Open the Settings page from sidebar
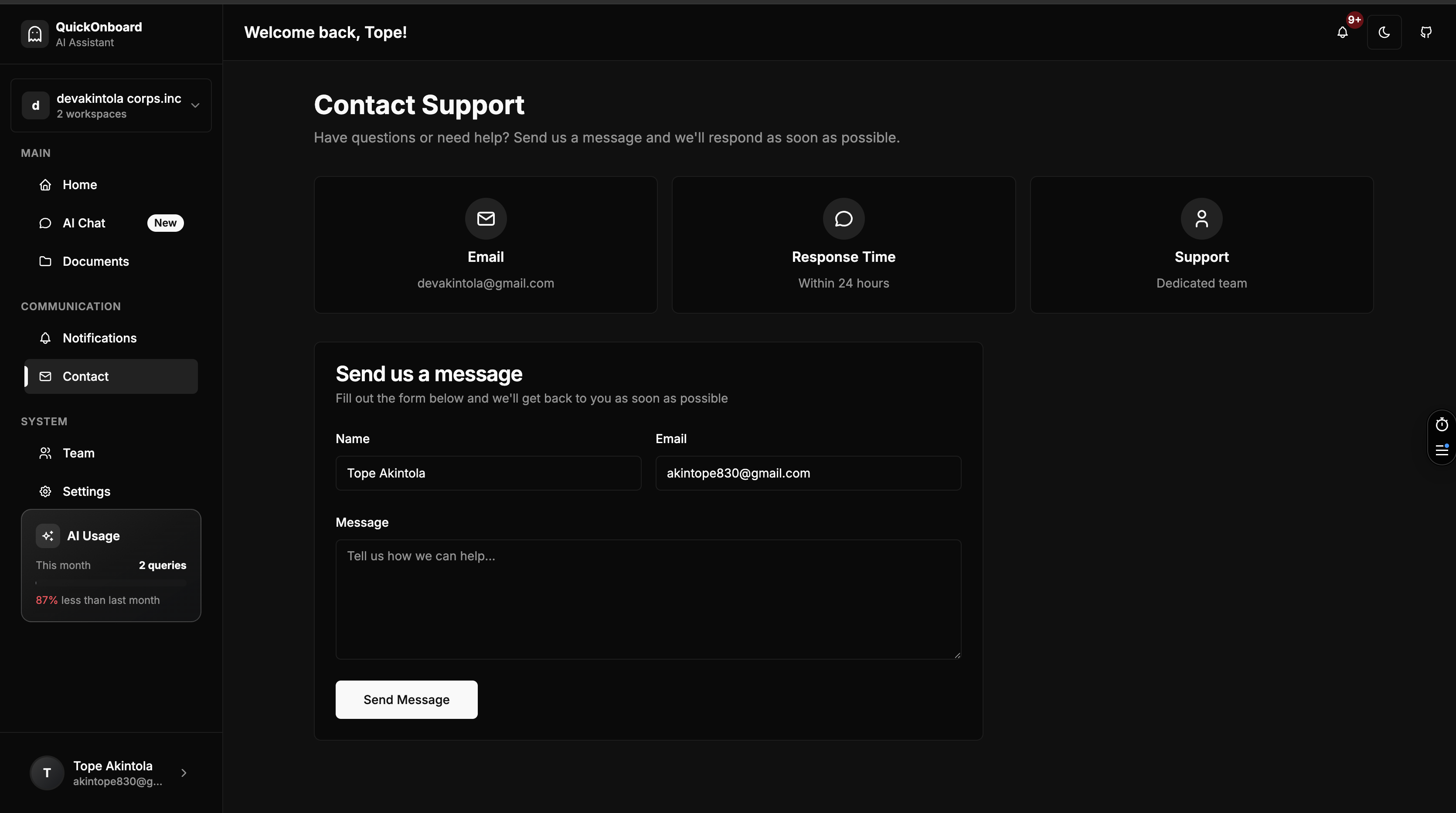Image resolution: width=1456 pixels, height=813 pixels. coord(86,491)
